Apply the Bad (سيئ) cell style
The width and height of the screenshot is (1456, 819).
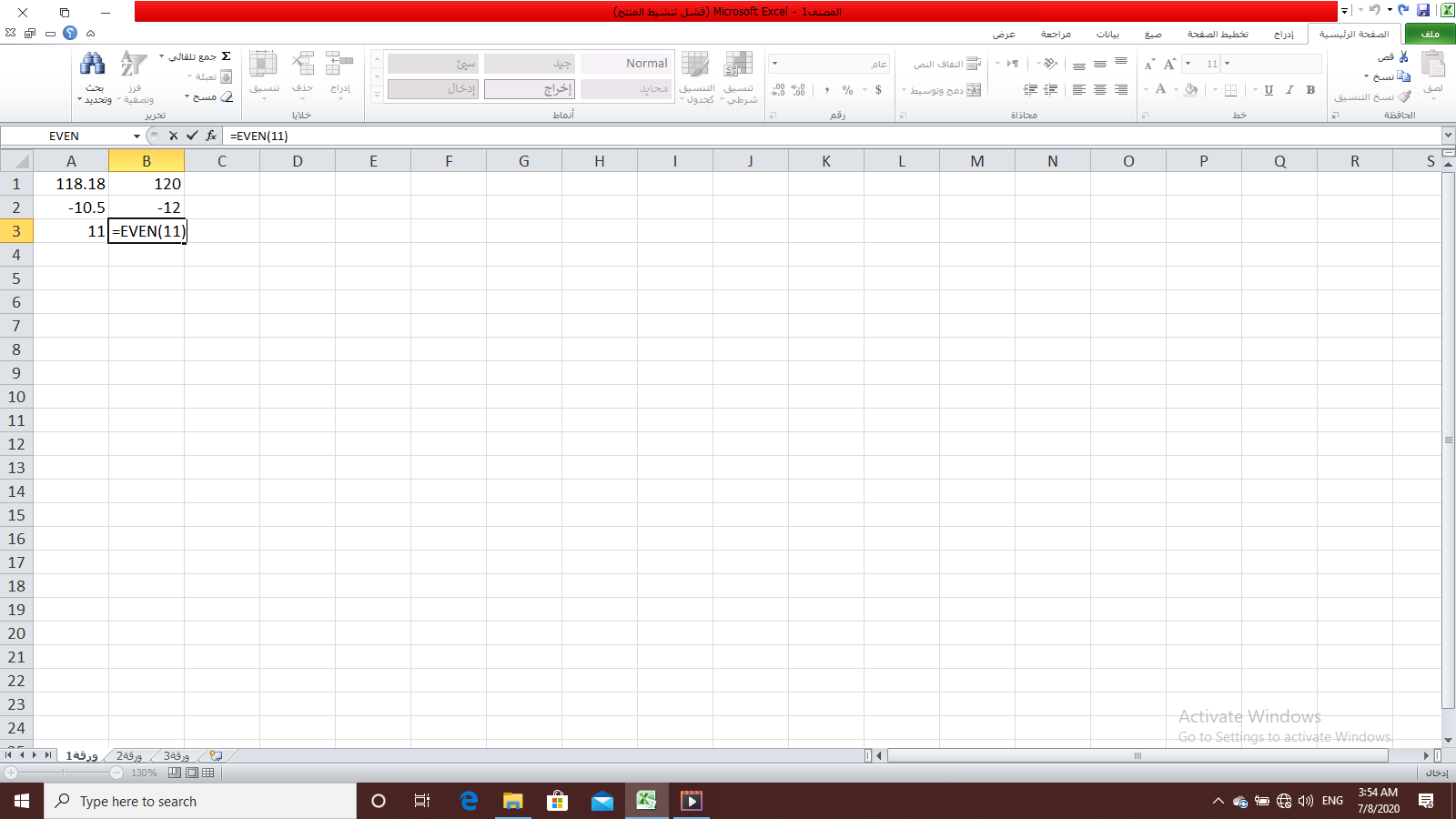pyautogui.click(x=433, y=64)
